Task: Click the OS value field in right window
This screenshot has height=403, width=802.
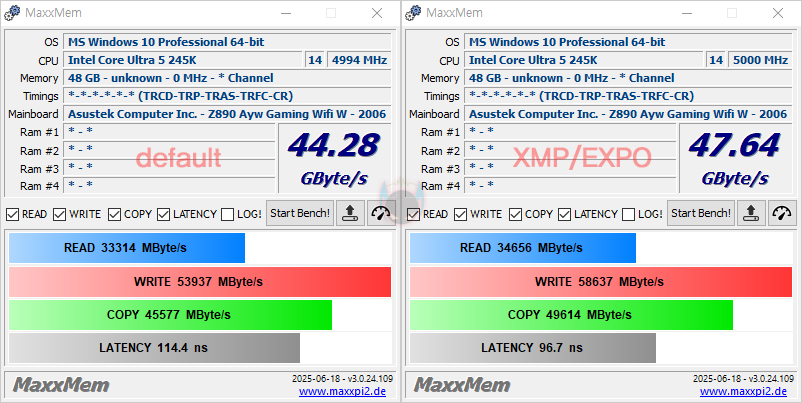Action: 628,42
